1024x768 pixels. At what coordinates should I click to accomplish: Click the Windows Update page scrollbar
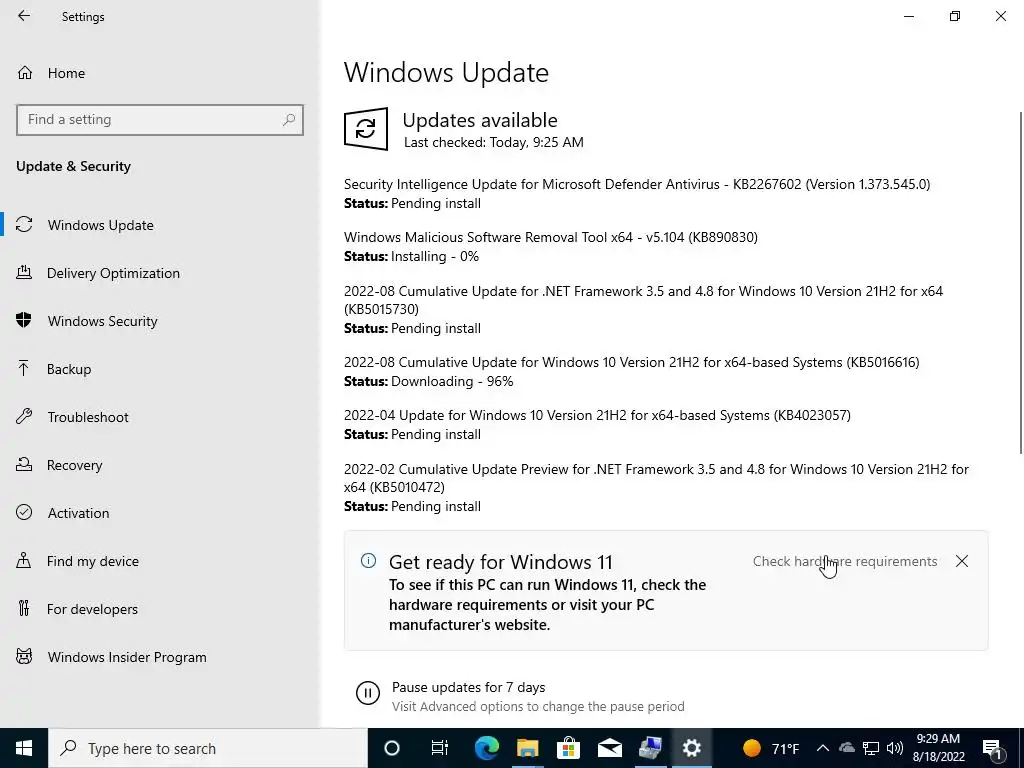click(1021, 282)
